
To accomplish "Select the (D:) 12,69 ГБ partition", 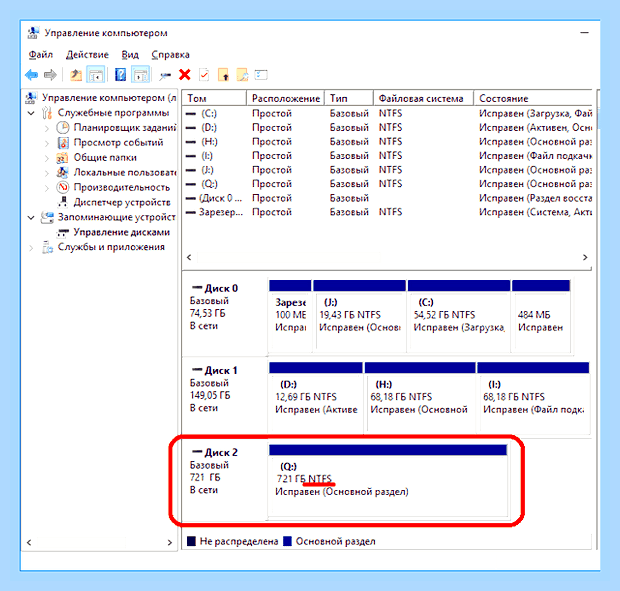I will click(x=316, y=397).
